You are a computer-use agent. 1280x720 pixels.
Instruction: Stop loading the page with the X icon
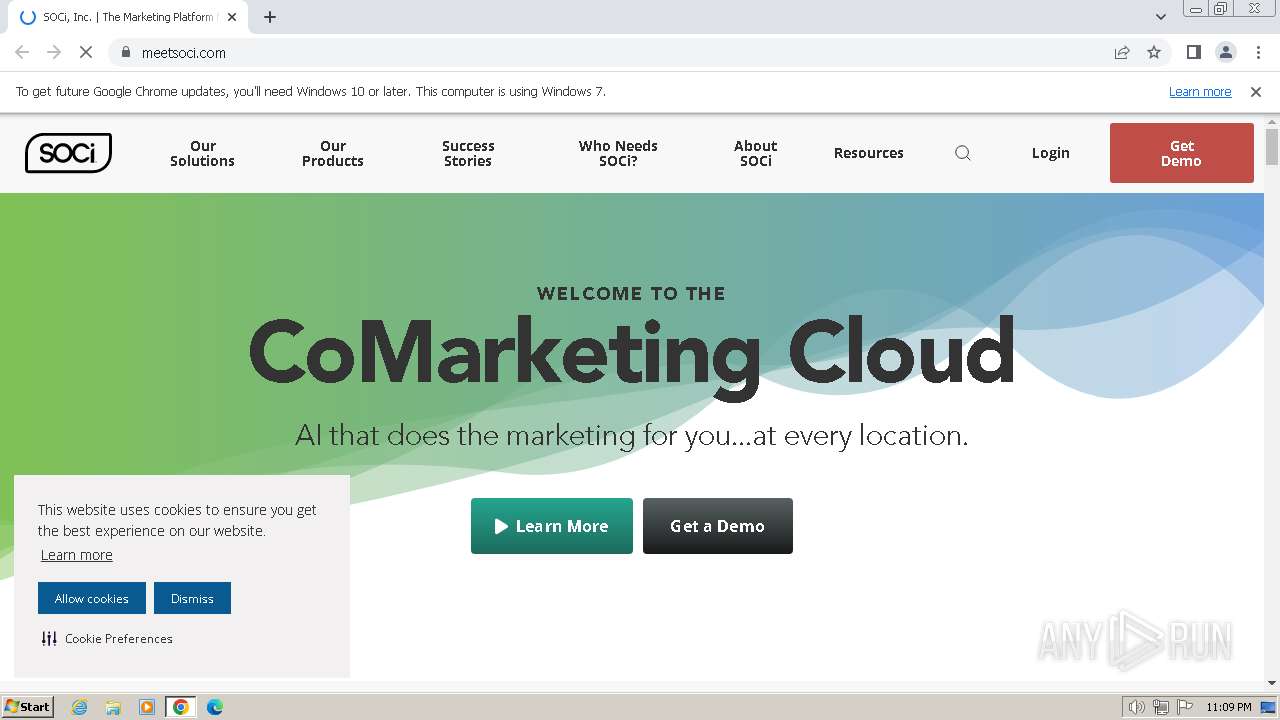86,53
